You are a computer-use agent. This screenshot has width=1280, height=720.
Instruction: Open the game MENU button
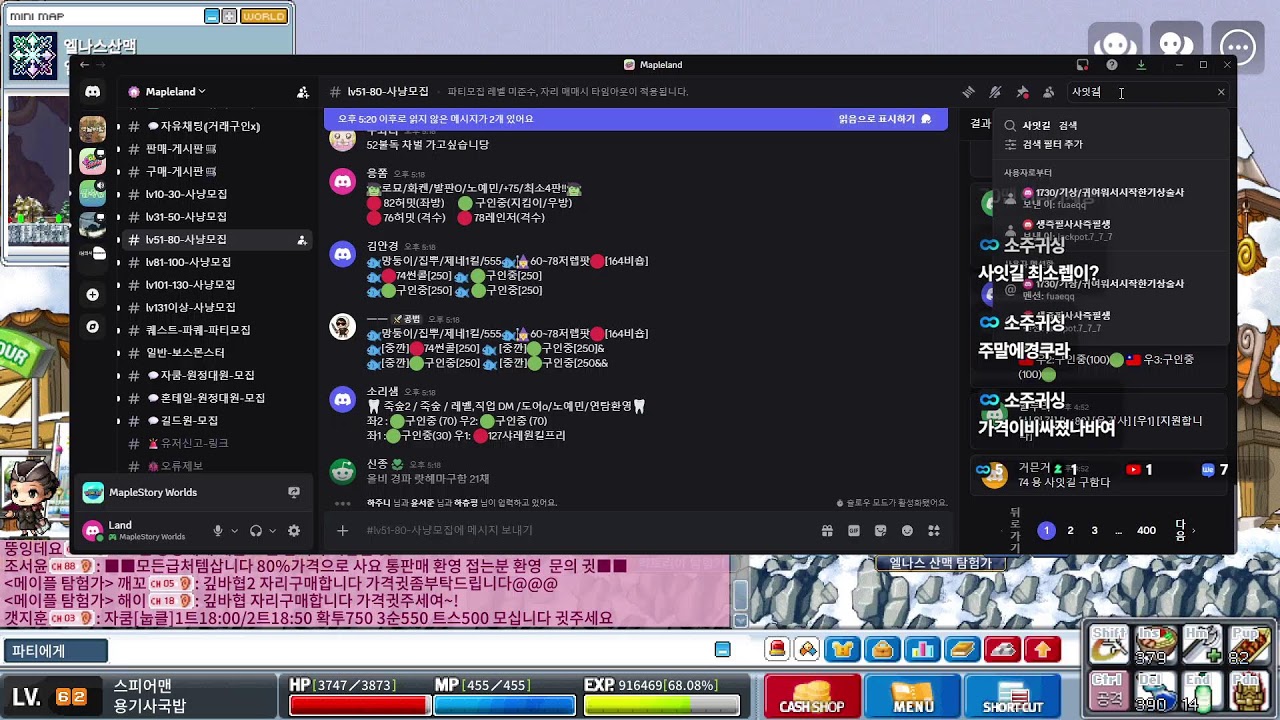tap(913, 696)
